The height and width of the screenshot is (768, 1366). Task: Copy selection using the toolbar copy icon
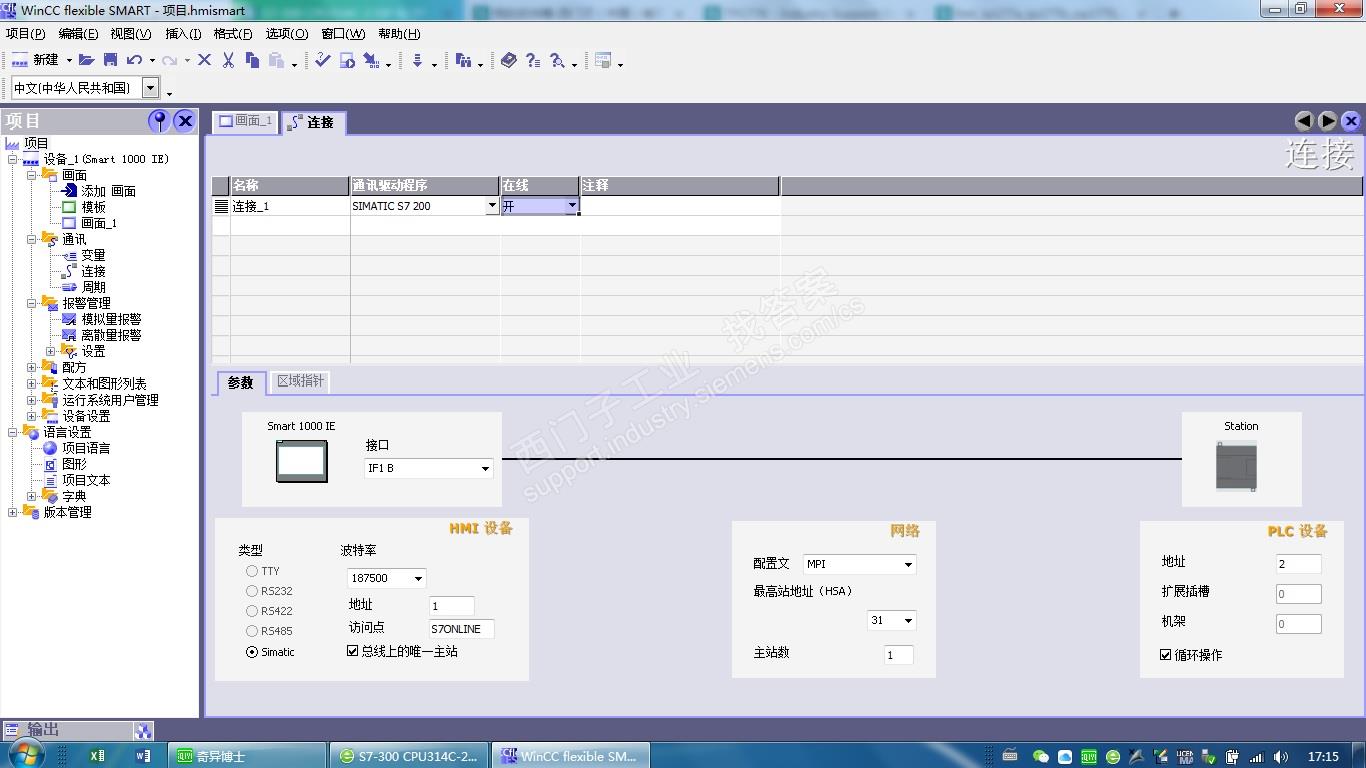[x=252, y=60]
